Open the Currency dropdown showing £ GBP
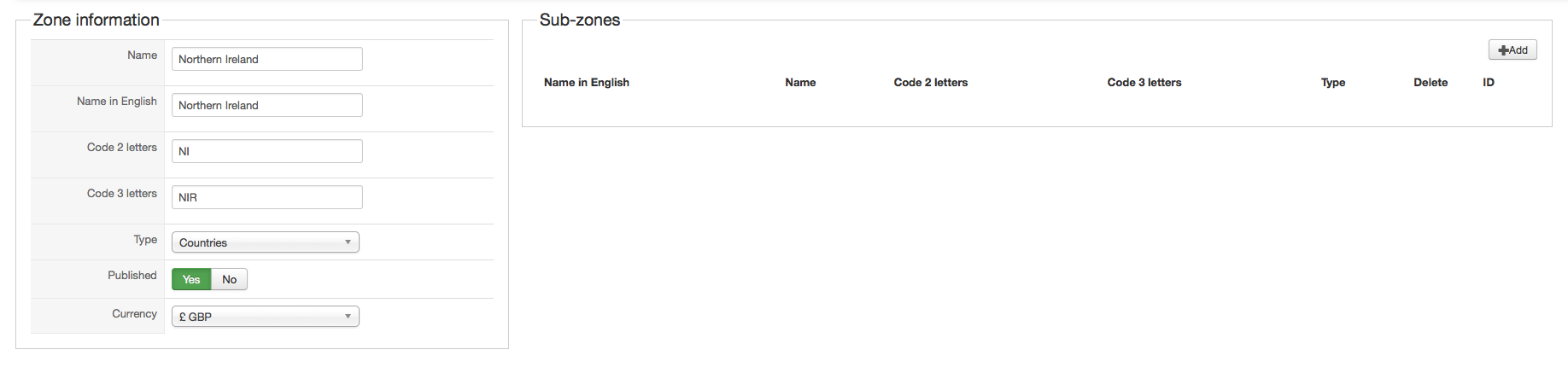The height and width of the screenshot is (373, 1568). pyautogui.click(x=265, y=317)
